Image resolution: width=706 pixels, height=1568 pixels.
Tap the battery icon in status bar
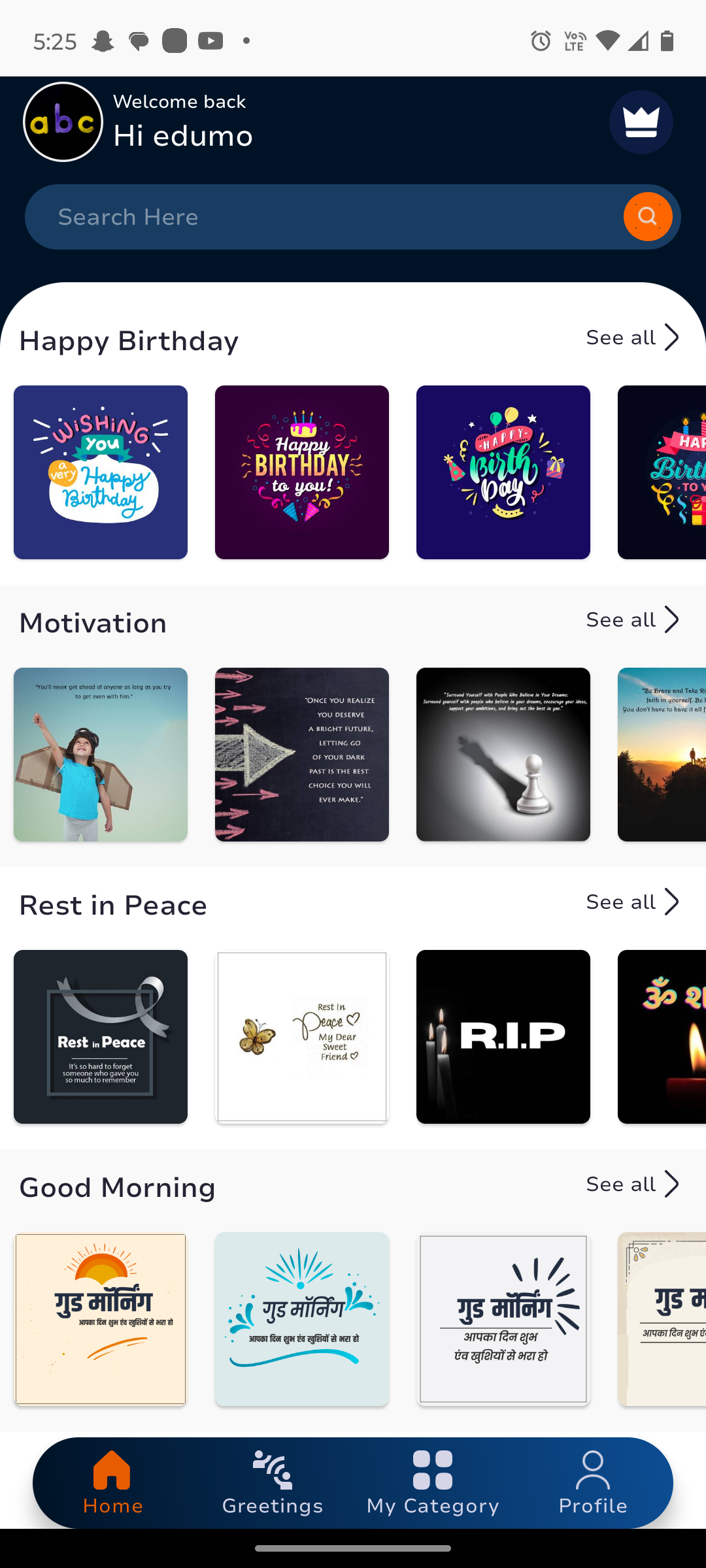point(667,41)
